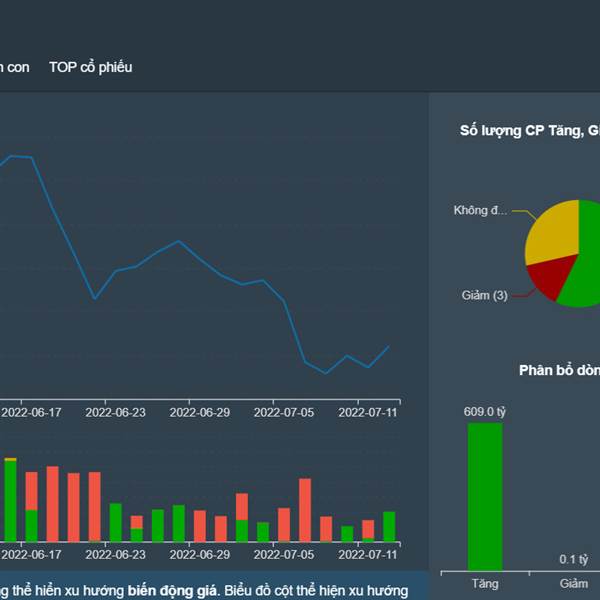Click the 2022-06-23 date under the volume bars

tap(116, 554)
